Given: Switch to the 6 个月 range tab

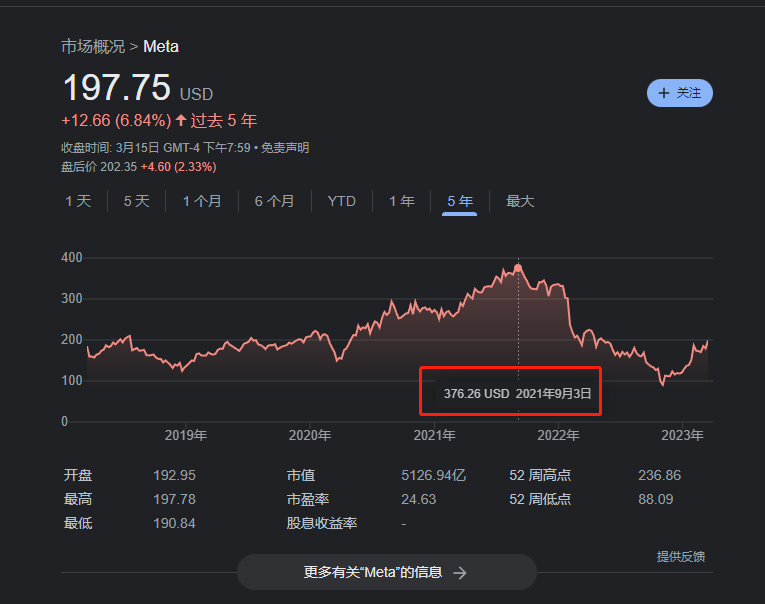Looking at the screenshot, I should [x=275, y=201].
